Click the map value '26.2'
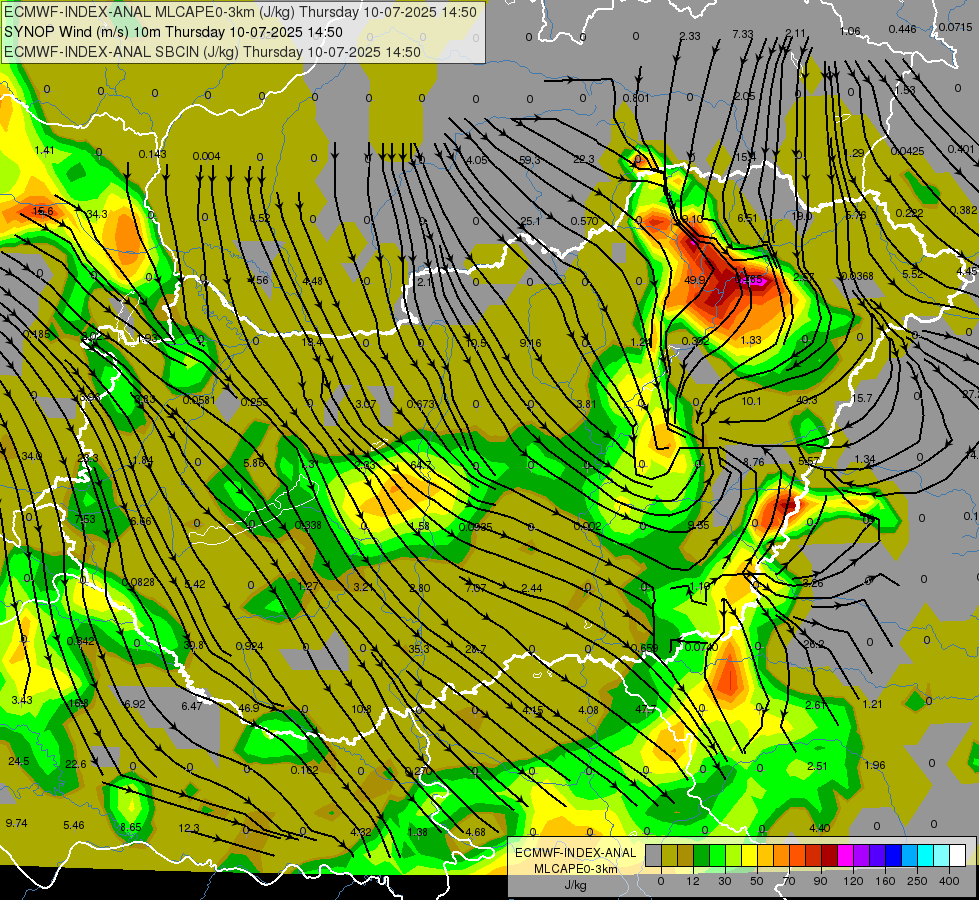 pos(814,644)
